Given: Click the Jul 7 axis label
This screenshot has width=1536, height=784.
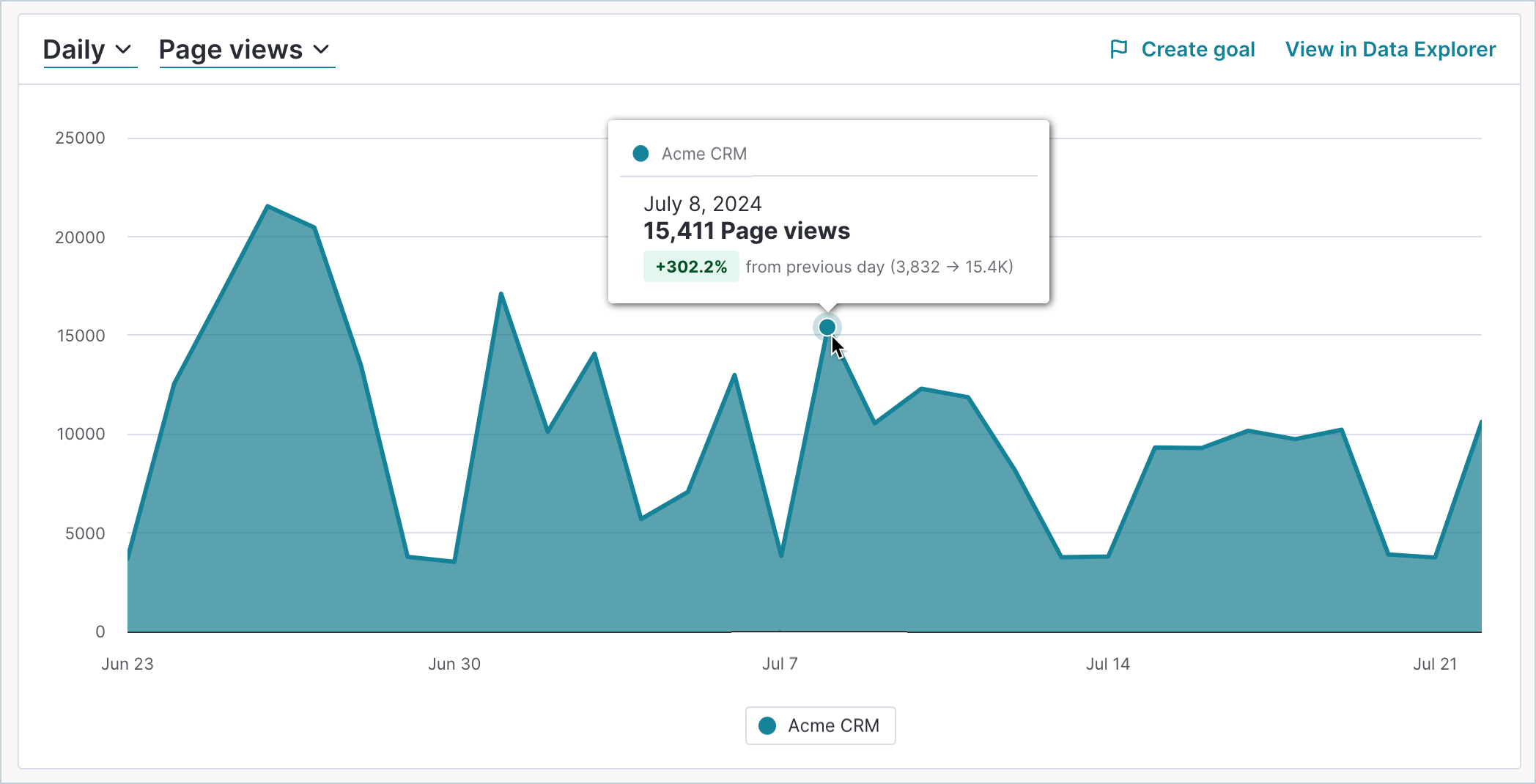Looking at the screenshot, I should (x=780, y=664).
